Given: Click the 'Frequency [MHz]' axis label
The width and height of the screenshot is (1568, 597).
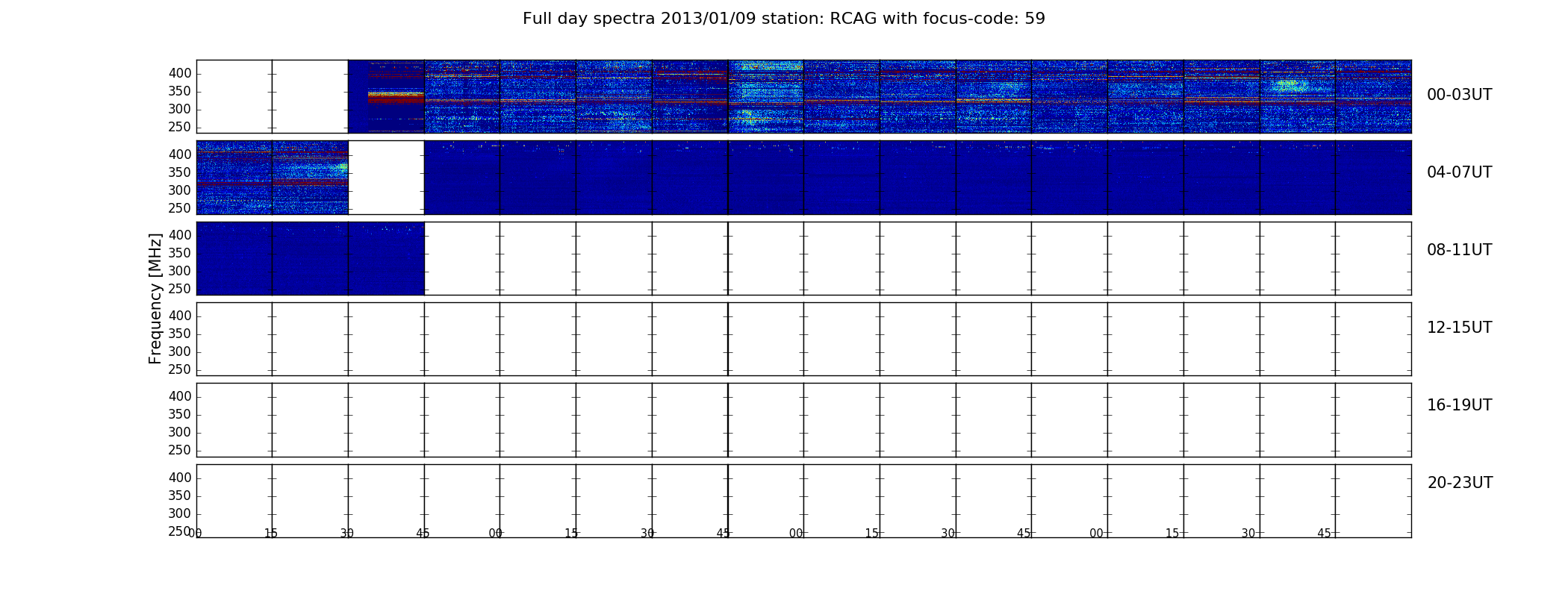Looking at the screenshot, I should pos(155,298).
